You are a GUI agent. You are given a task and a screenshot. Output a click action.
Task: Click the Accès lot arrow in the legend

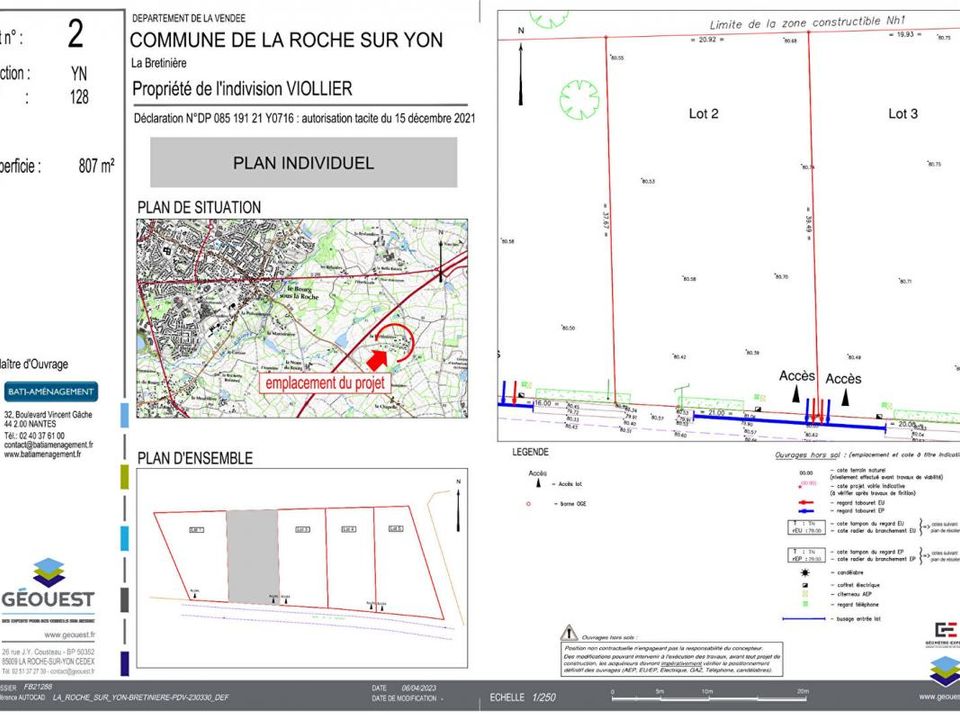pyautogui.click(x=539, y=484)
